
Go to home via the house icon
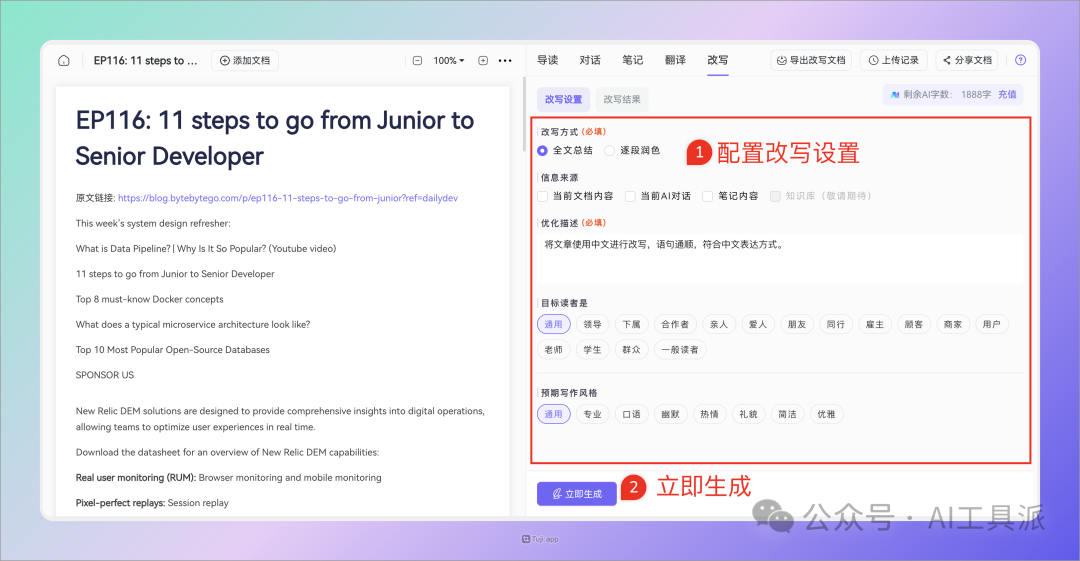(64, 61)
